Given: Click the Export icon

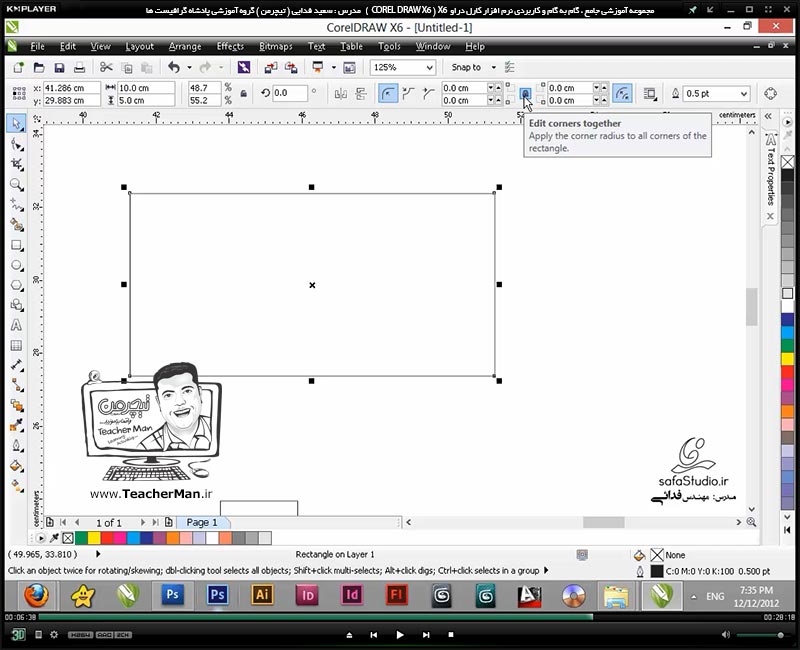Looking at the screenshot, I should point(291,67).
